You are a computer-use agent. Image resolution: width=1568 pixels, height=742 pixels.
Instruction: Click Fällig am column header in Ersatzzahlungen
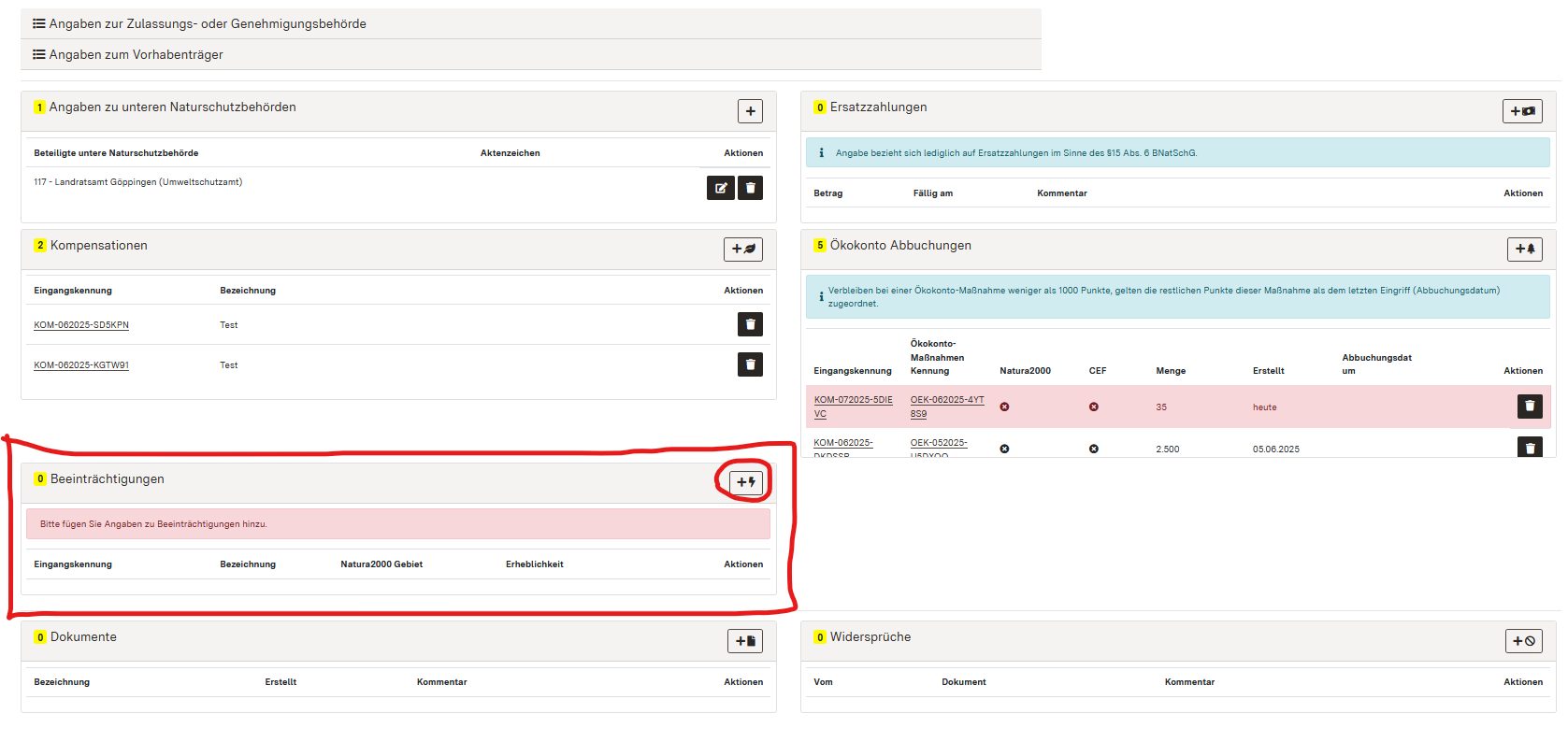[x=933, y=193]
